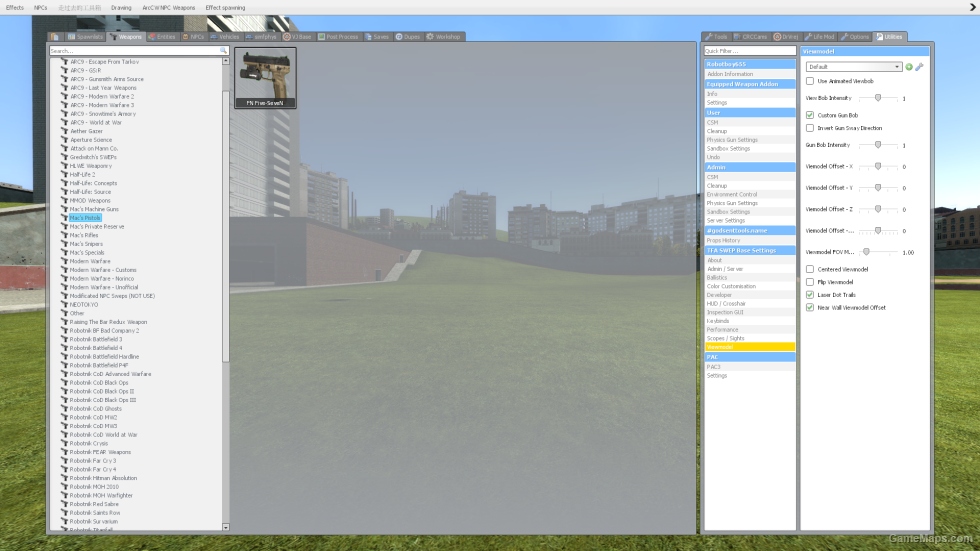Open Addon Information under Robotboy655
The image size is (980, 551).
(x=750, y=74)
